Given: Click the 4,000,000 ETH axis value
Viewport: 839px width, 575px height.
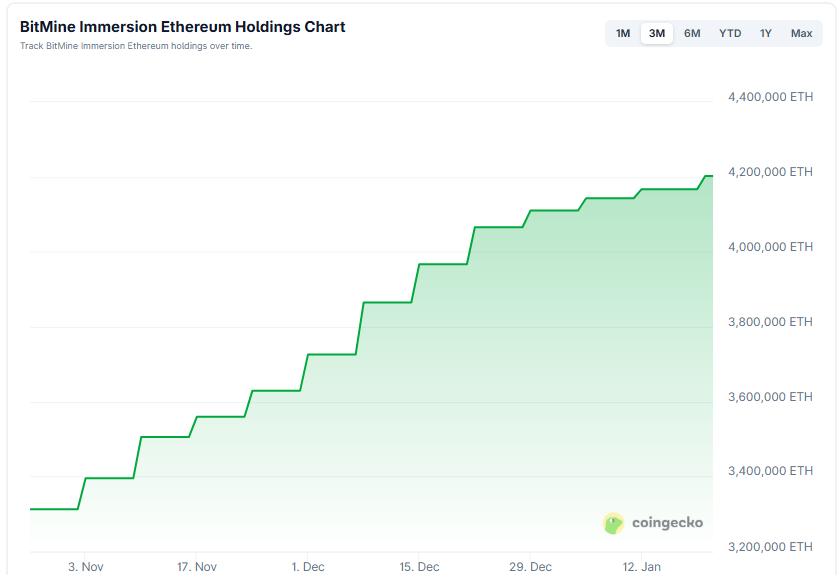Looking at the screenshot, I should (770, 247).
